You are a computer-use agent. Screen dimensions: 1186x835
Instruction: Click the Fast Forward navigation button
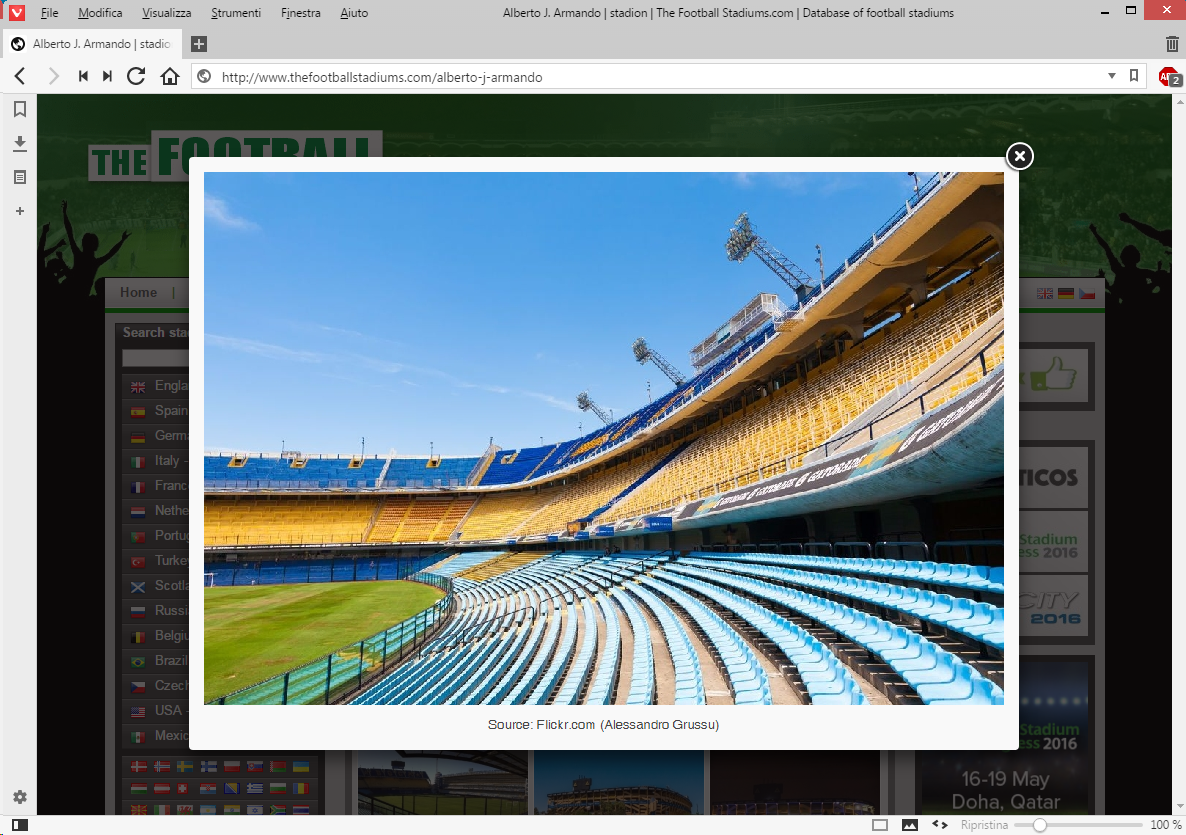(107, 76)
